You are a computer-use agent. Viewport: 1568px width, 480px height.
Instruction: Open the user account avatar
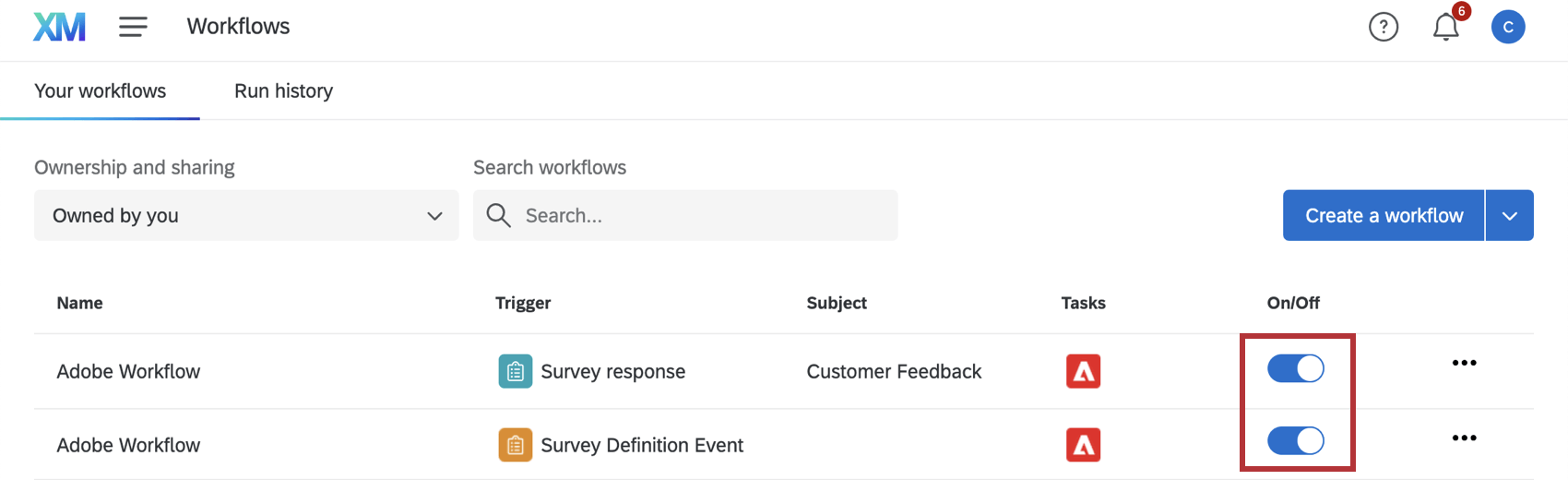1507,27
